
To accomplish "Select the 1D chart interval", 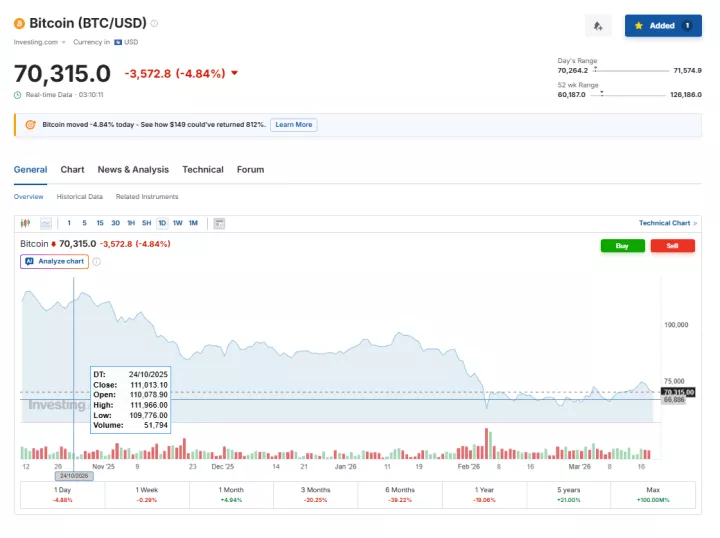I will pyautogui.click(x=162, y=223).
